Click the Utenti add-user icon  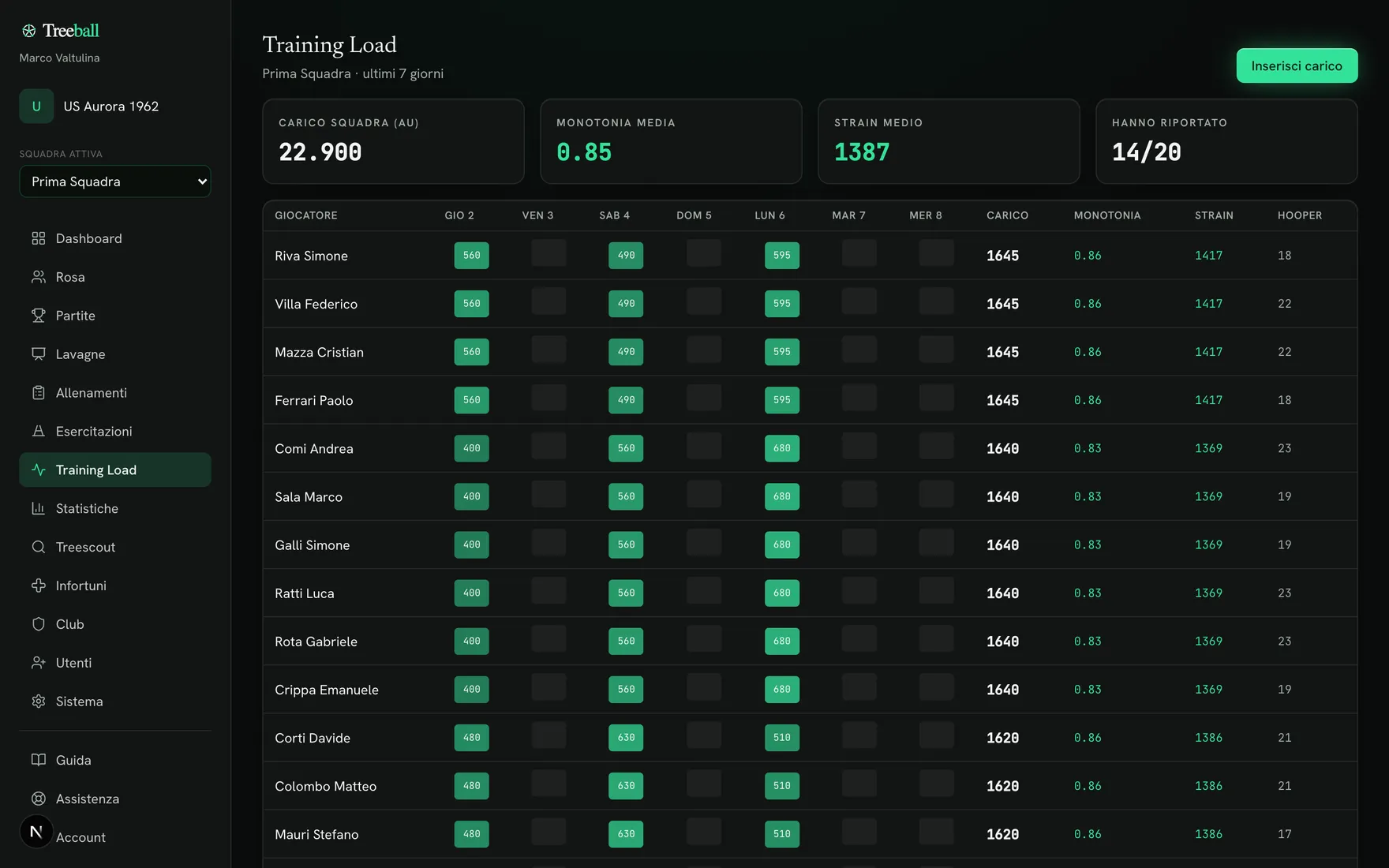pos(38,663)
